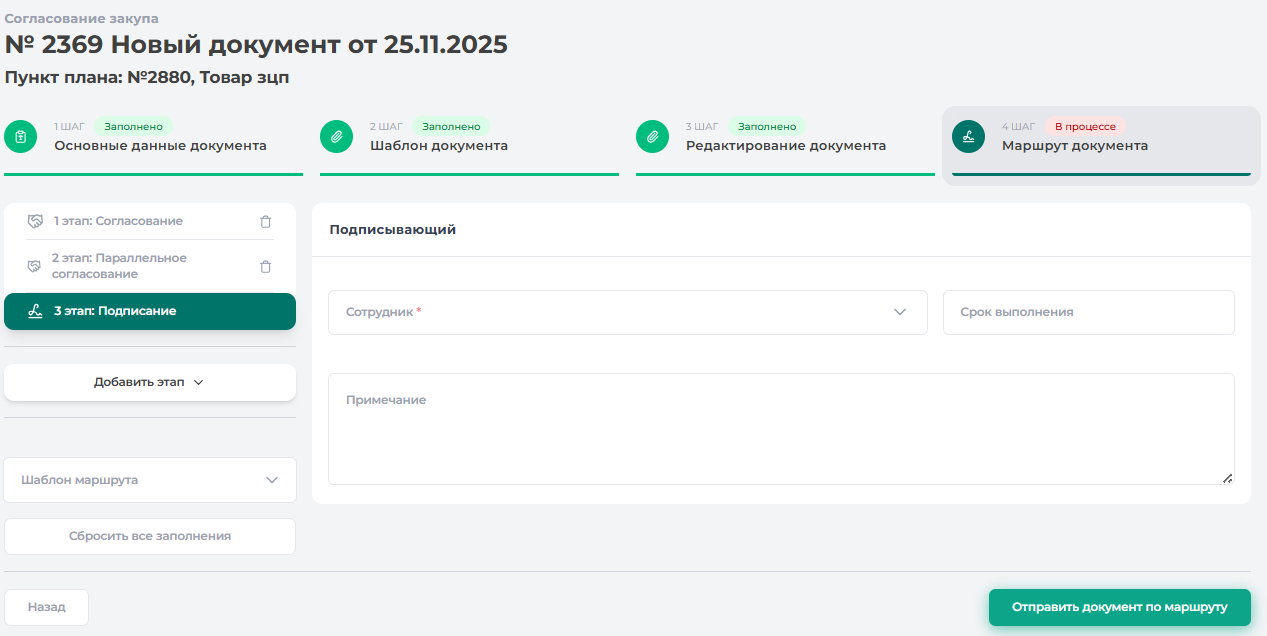Switch to Шаблон документа step

(x=439, y=146)
